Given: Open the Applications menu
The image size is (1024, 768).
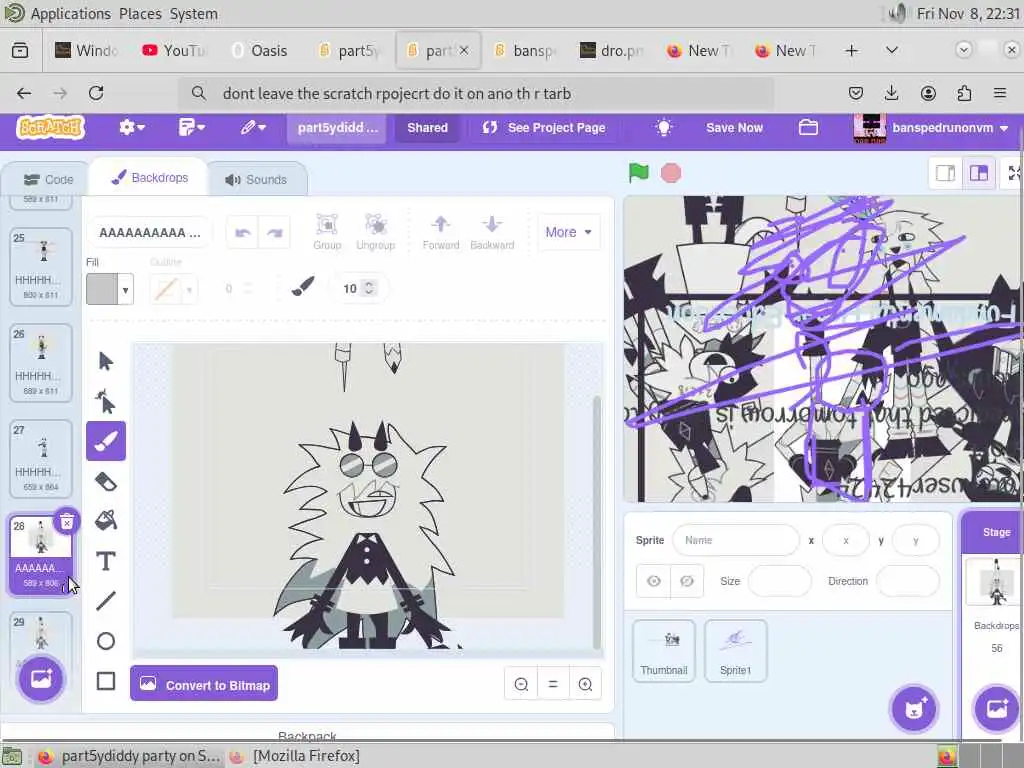Looking at the screenshot, I should pyautogui.click(x=71, y=14).
